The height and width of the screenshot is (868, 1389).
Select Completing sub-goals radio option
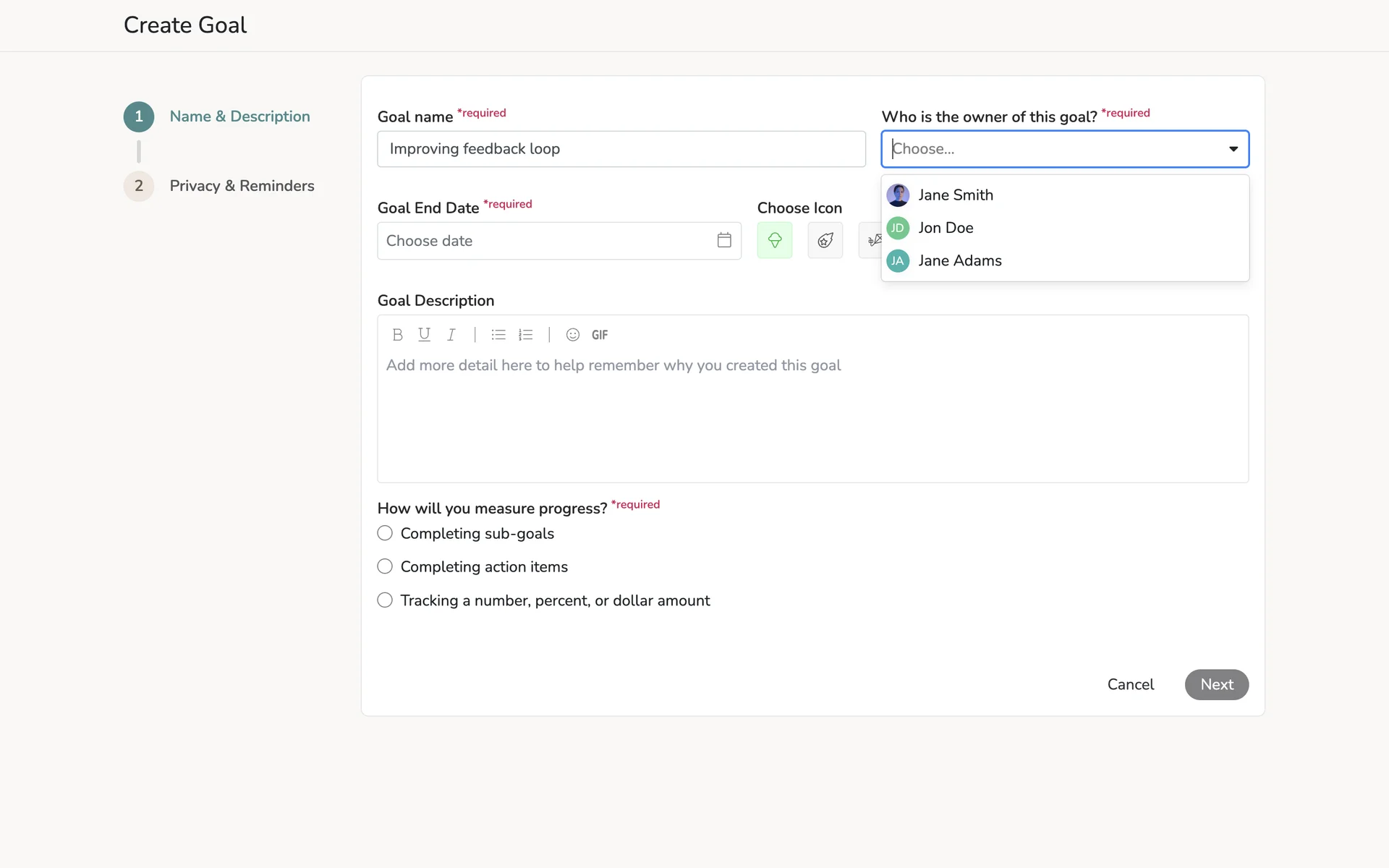click(x=385, y=533)
